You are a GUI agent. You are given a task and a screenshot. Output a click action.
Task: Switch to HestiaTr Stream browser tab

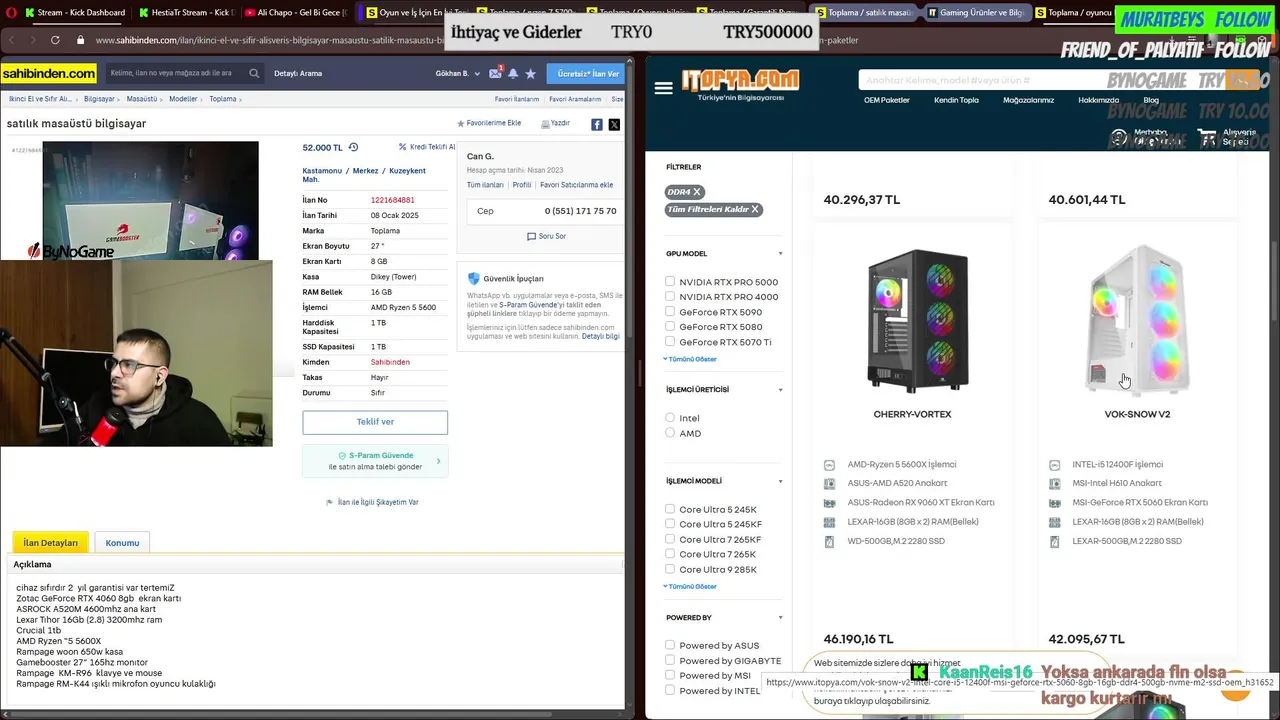187,13
